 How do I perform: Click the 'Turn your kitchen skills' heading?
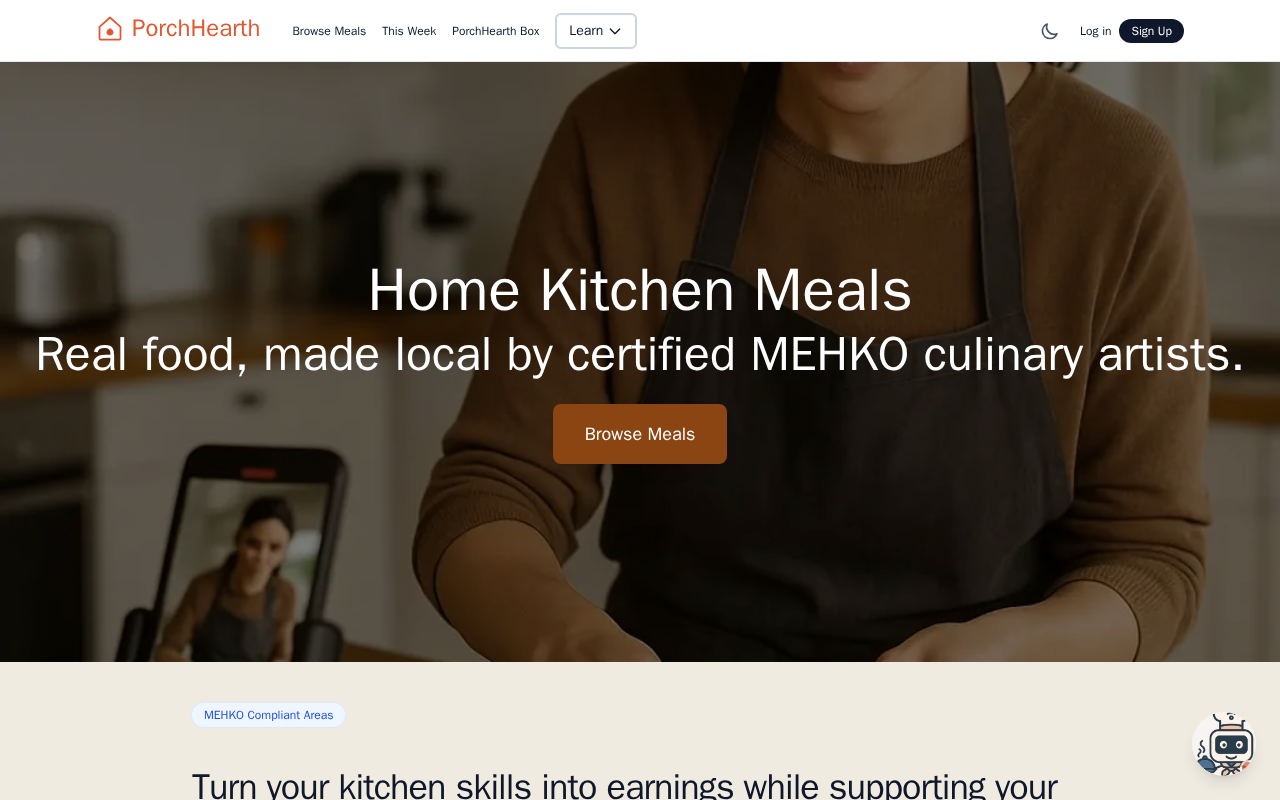click(625, 786)
